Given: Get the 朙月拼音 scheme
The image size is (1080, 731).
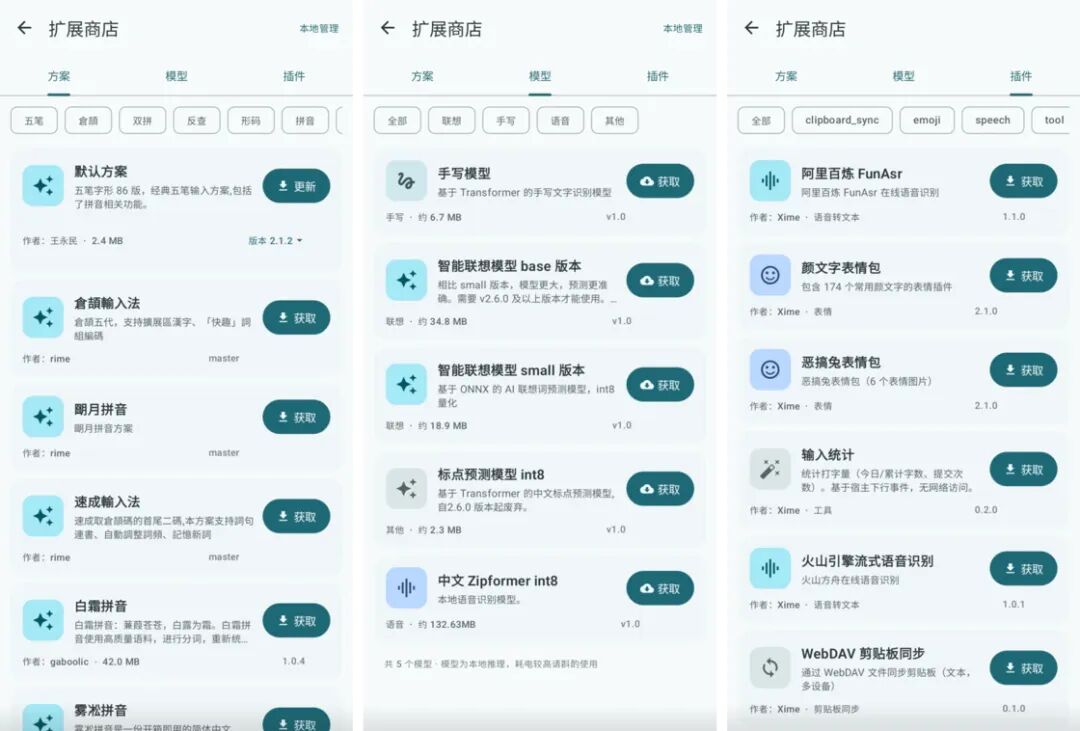Looking at the screenshot, I should click(296, 417).
